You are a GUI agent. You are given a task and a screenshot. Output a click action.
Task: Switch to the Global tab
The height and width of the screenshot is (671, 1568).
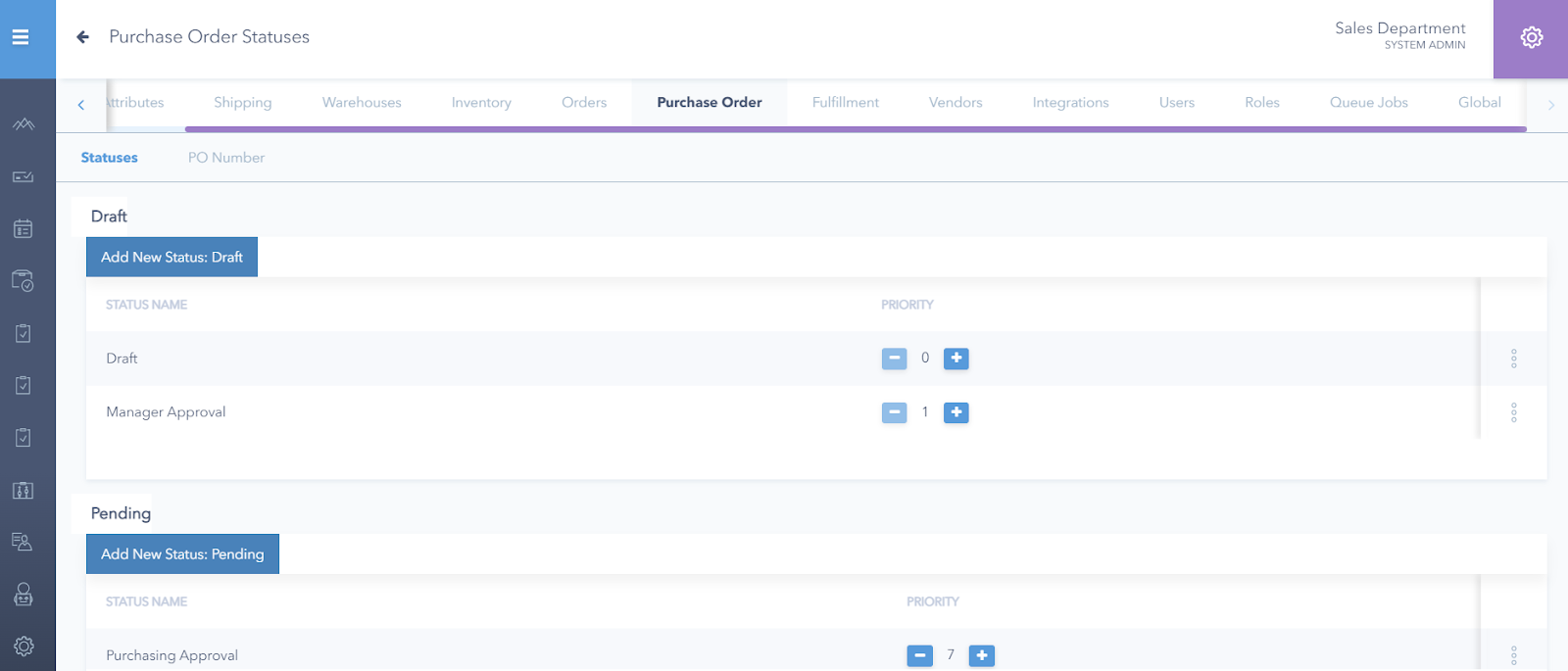tap(1480, 103)
